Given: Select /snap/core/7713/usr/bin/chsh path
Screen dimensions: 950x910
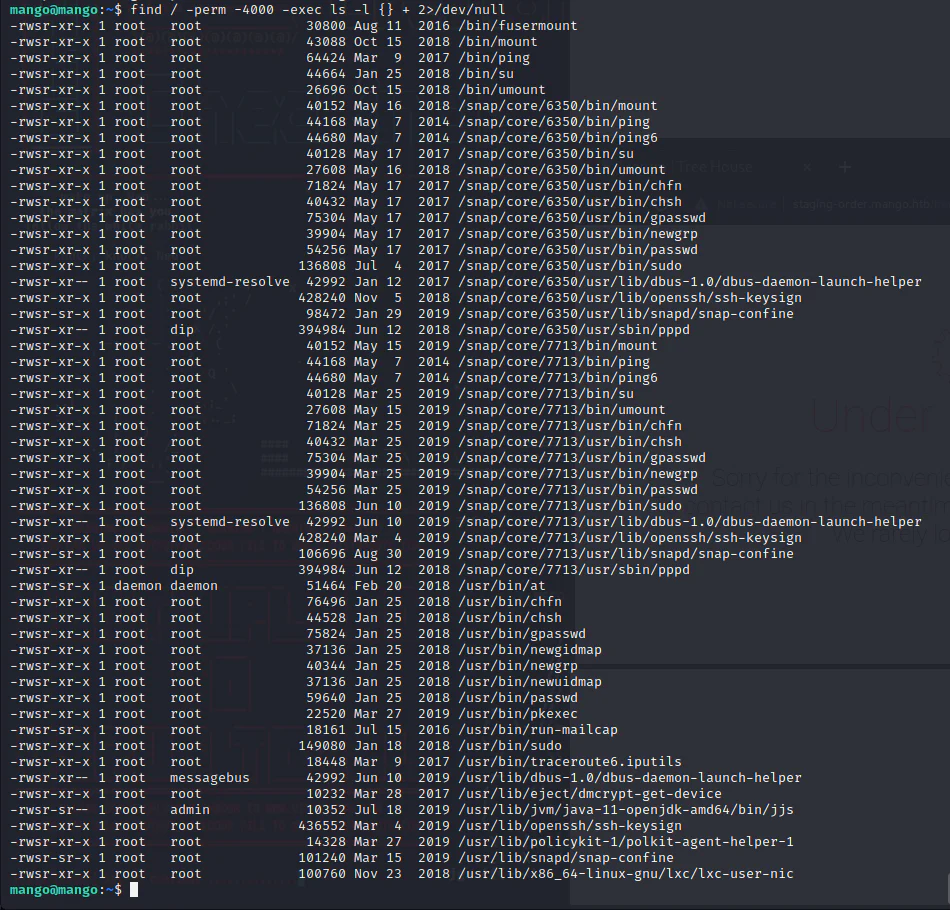Looking at the screenshot, I should pos(570,442).
